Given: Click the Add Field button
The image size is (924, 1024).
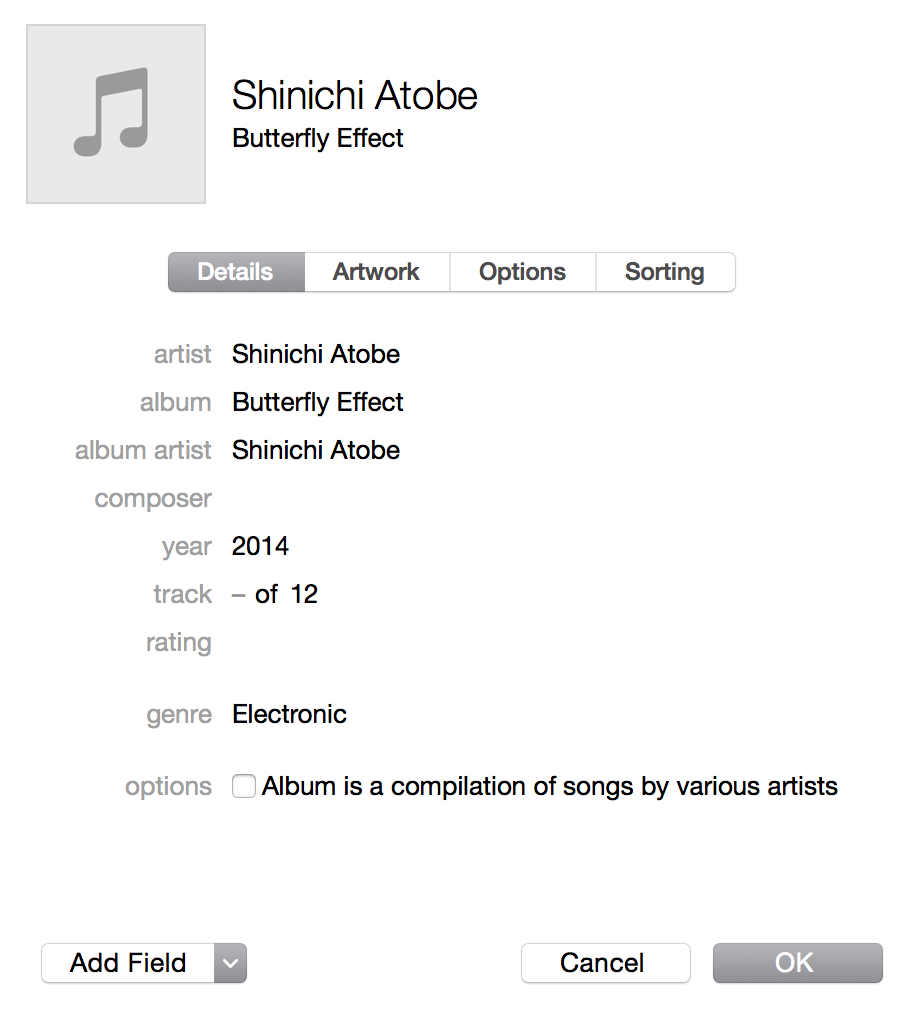Looking at the screenshot, I should tap(128, 963).
